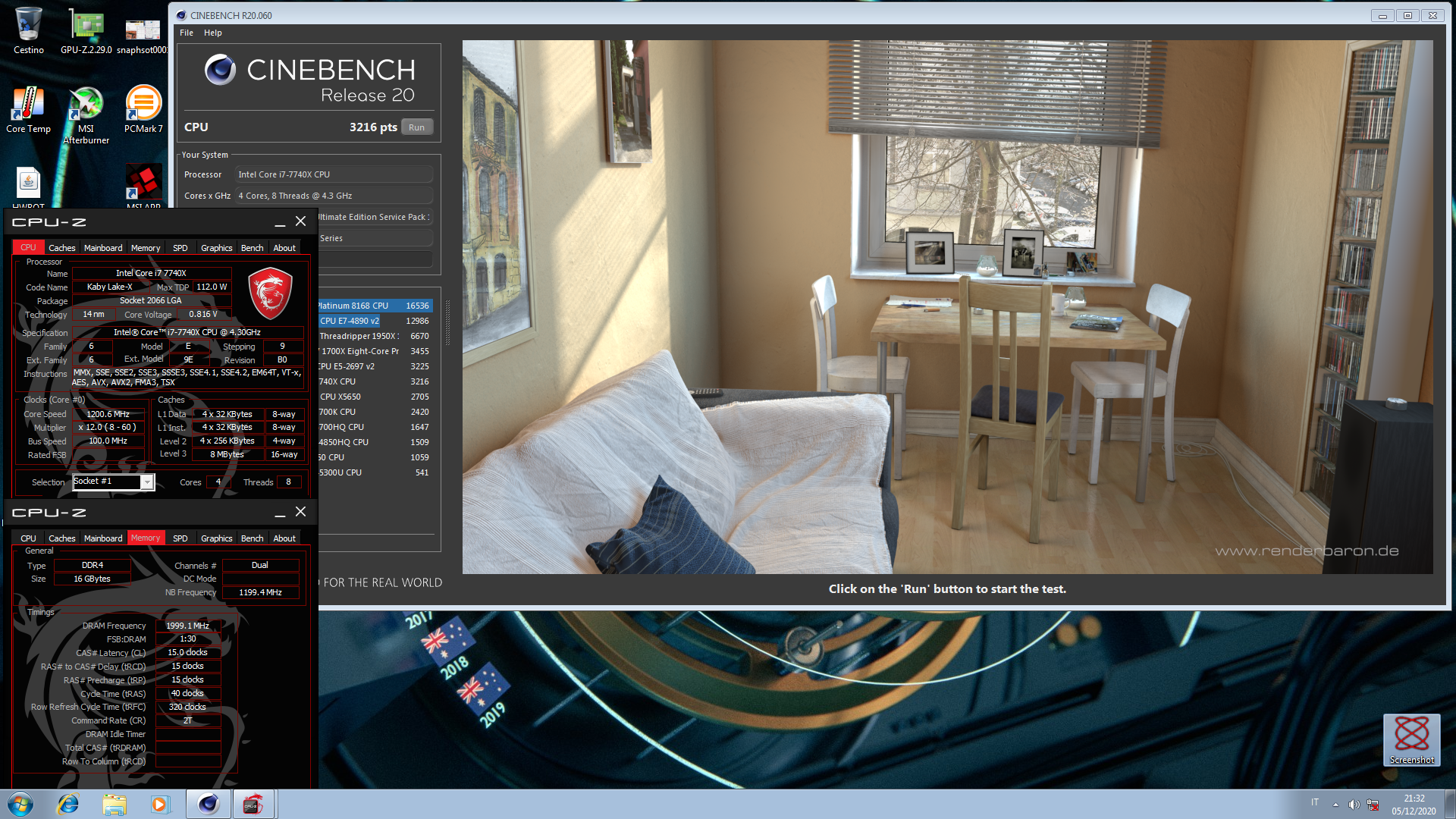Click the taskbar clock showing 21:32
Screen dimensions: 1456x819
click(x=1414, y=805)
